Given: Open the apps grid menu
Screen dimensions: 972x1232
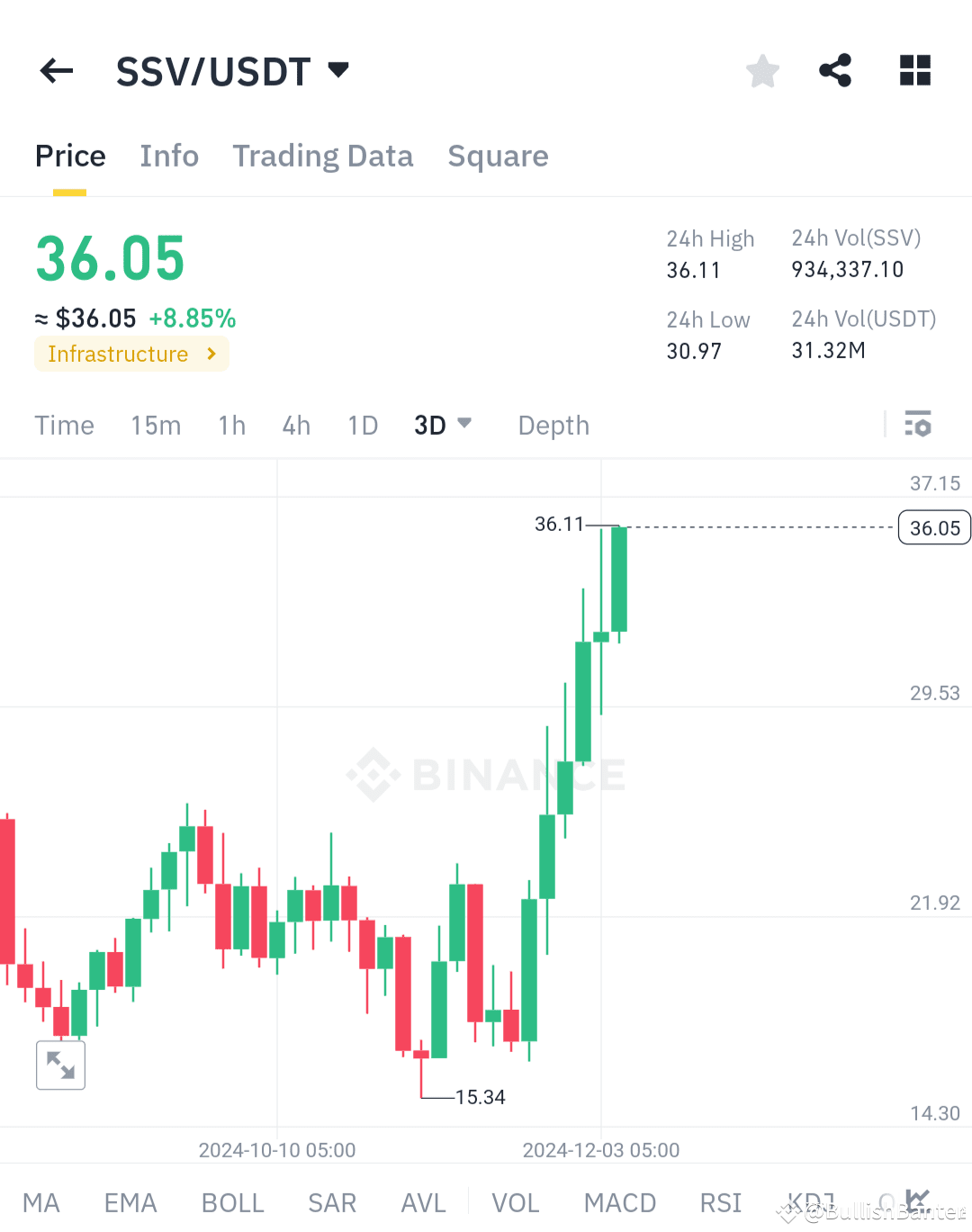Looking at the screenshot, I should pos(915,70).
